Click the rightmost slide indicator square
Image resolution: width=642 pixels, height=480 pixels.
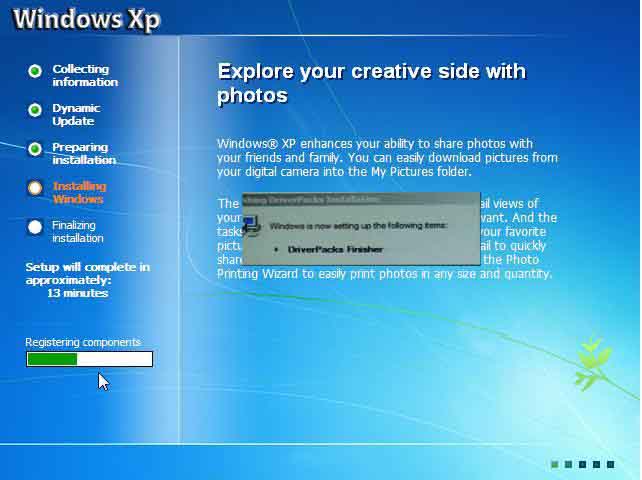[610, 464]
